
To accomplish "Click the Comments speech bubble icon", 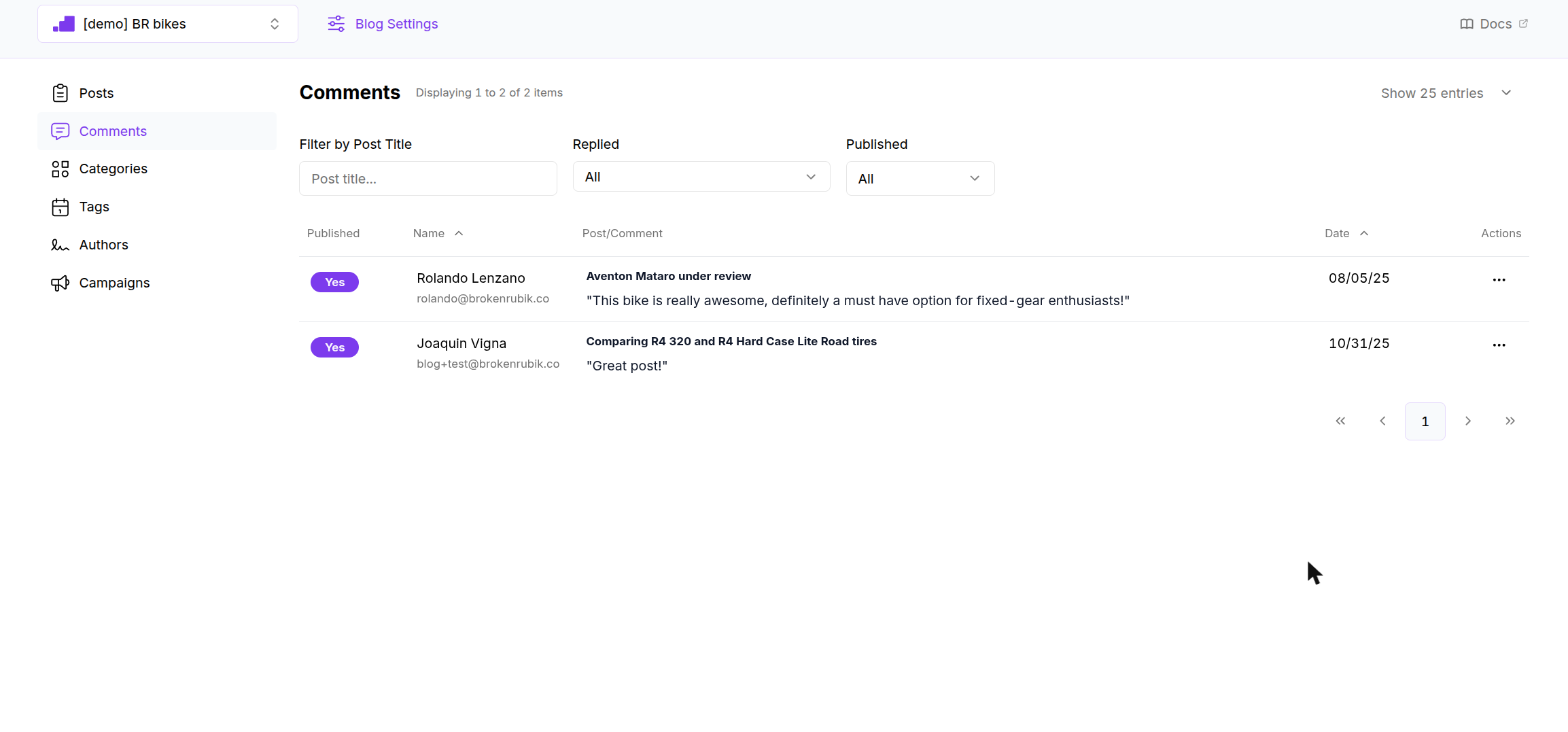I will (60, 131).
